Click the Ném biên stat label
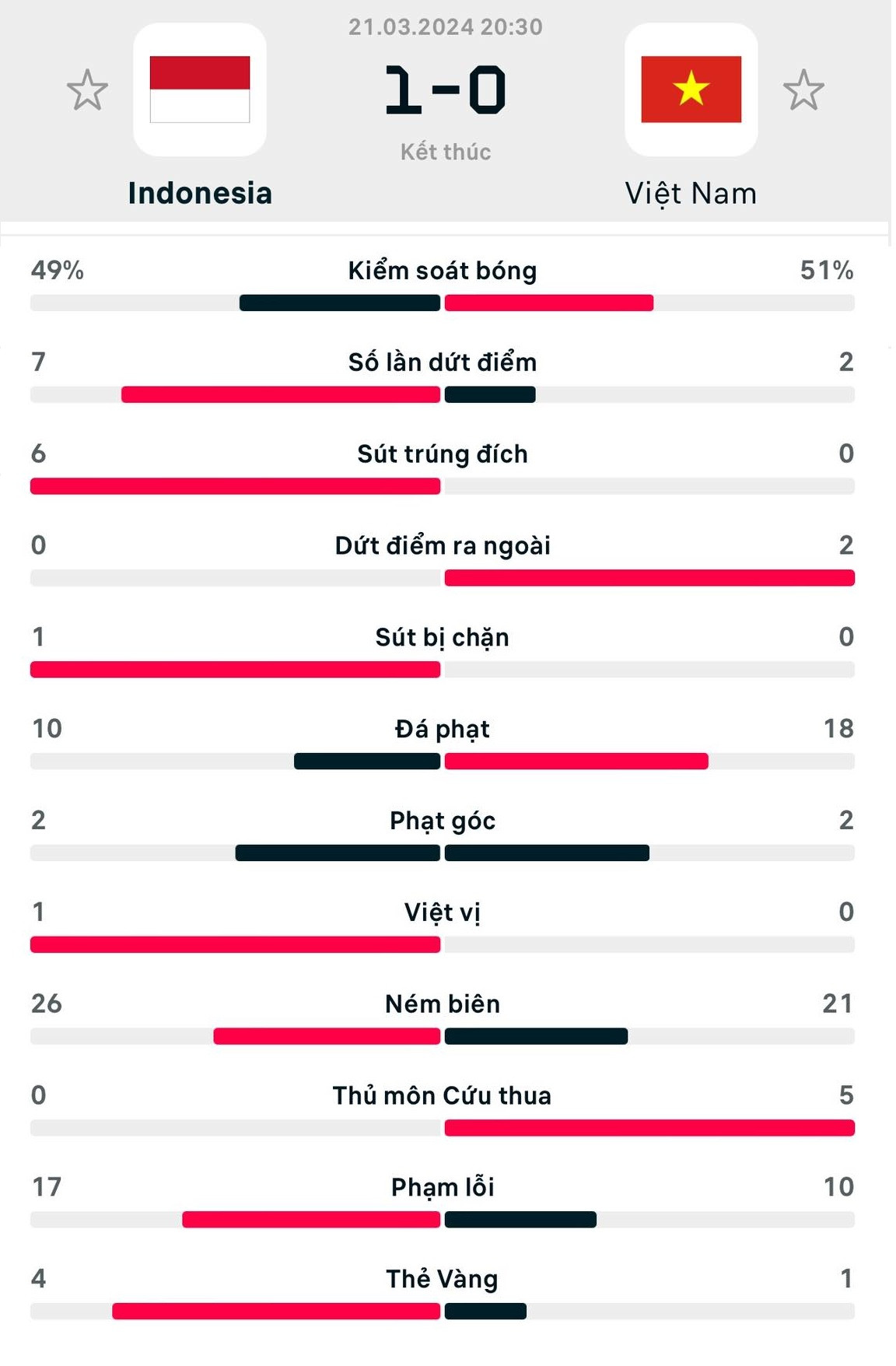The width and height of the screenshot is (896, 1366). point(443,1004)
